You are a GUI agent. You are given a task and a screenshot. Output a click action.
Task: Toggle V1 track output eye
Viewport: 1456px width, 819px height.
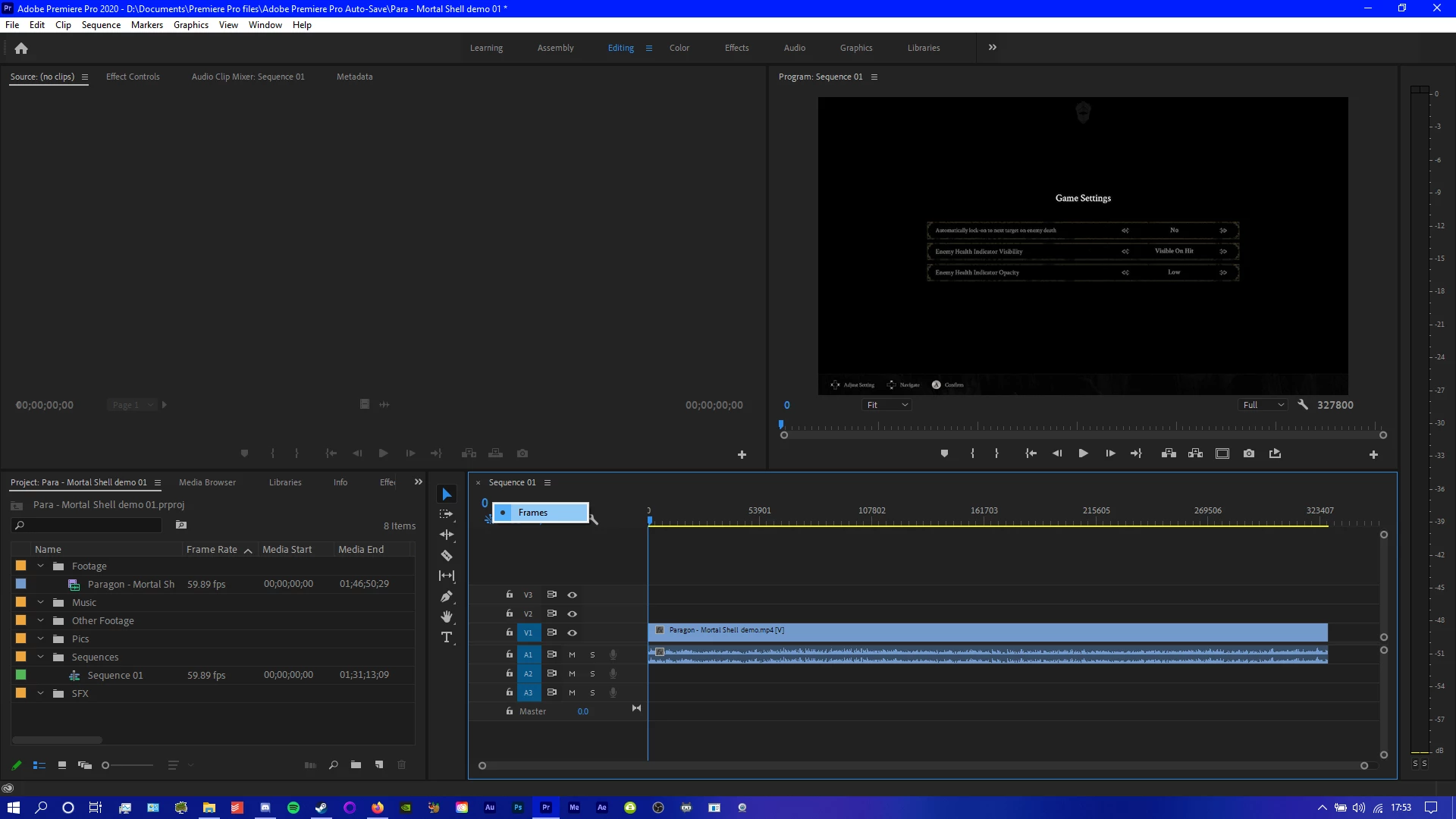coord(573,632)
